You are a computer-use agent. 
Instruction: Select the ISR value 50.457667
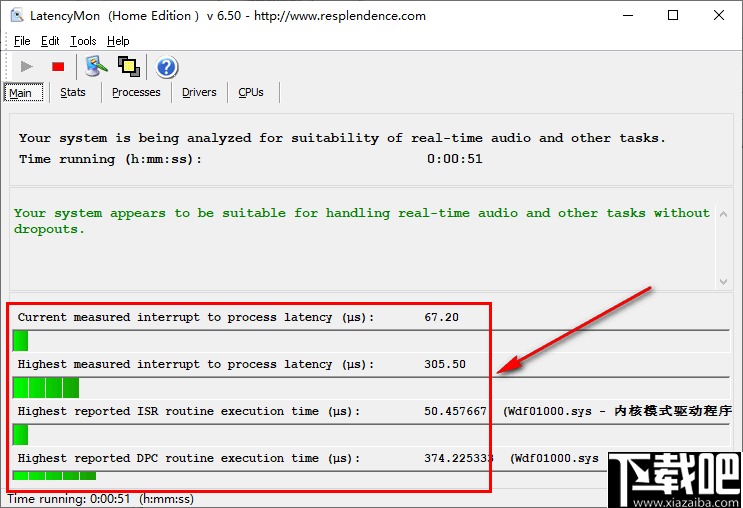(x=455, y=411)
